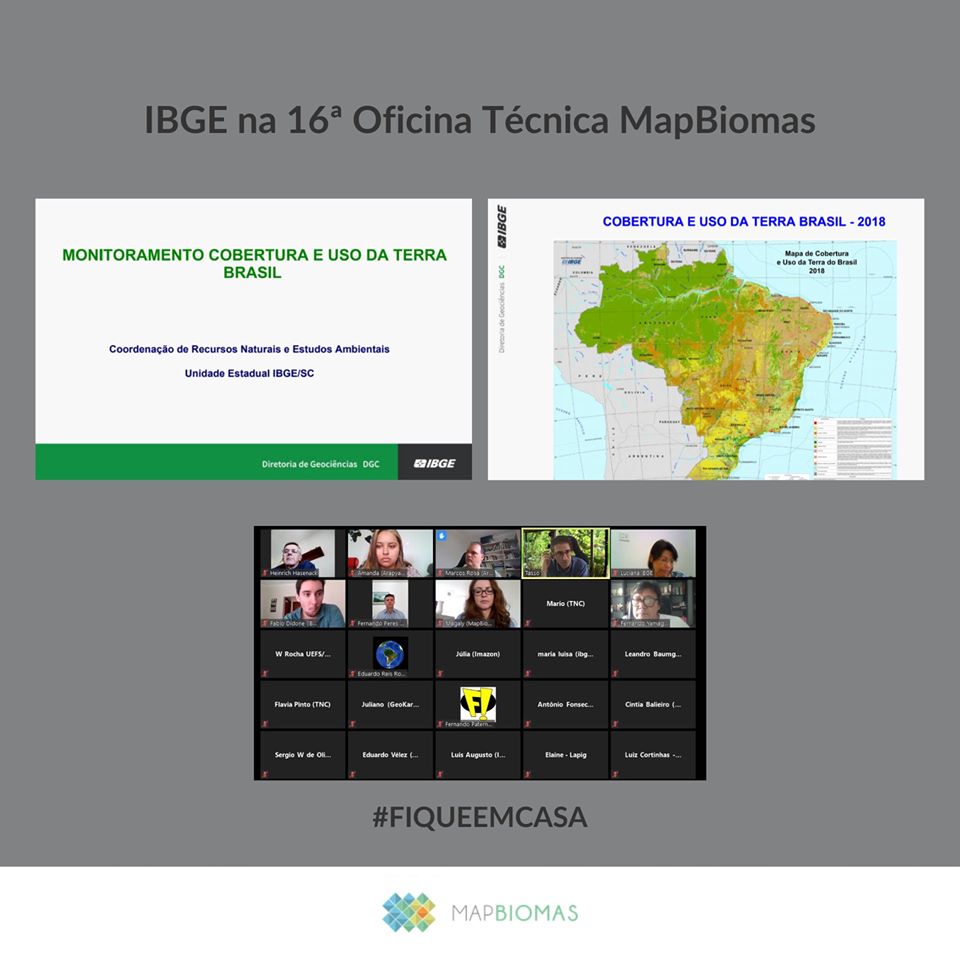
Task: Click 'Coordenação de Recursos Naturais e Estudos Ambientais'
Action: (249, 349)
